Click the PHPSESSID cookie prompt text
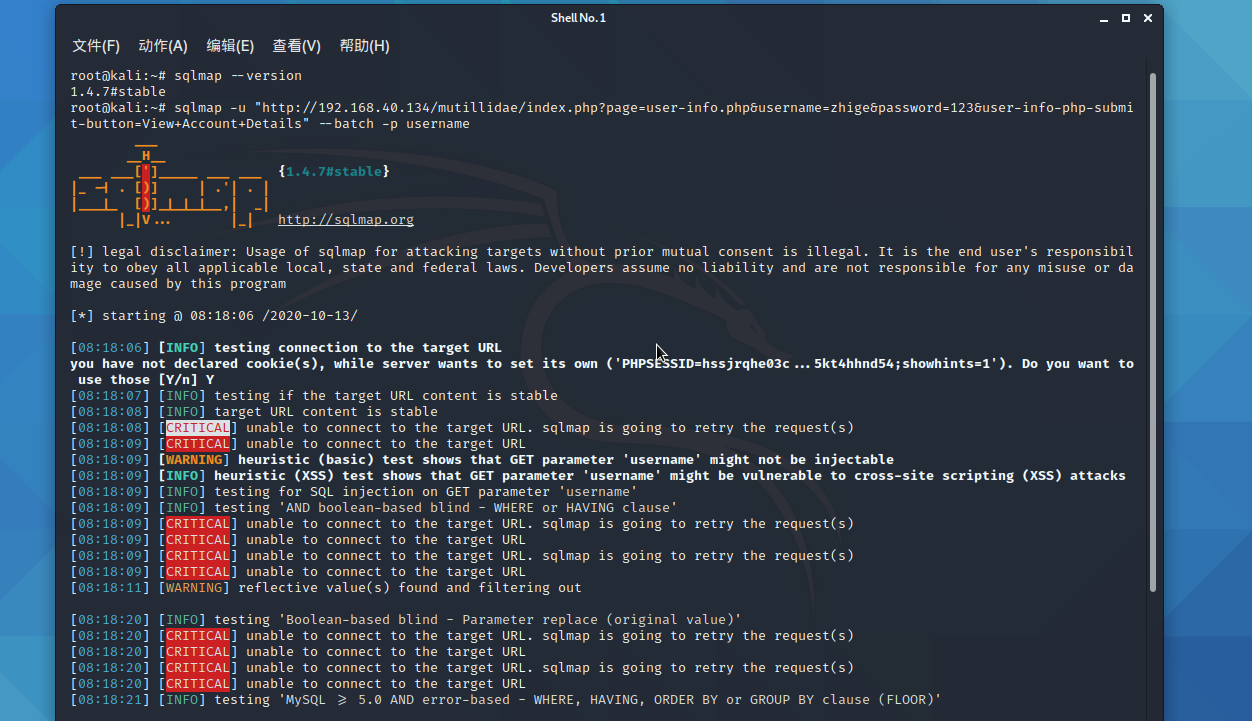The image size is (1252, 721). [602, 372]
